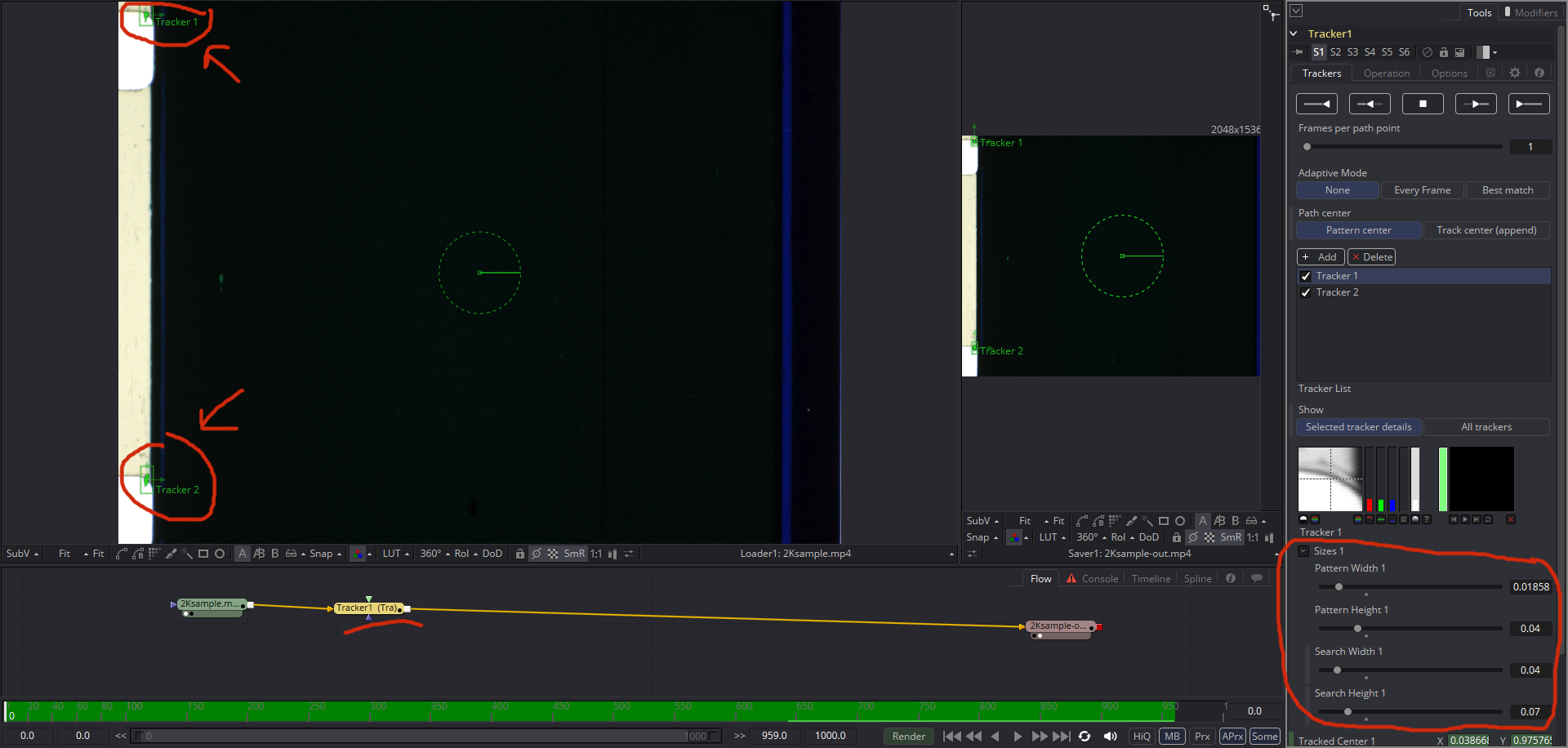This screenshot has width=1568, height=748.
Task: Click the info icon next to the Spline tab
Action: (1231, 578)
